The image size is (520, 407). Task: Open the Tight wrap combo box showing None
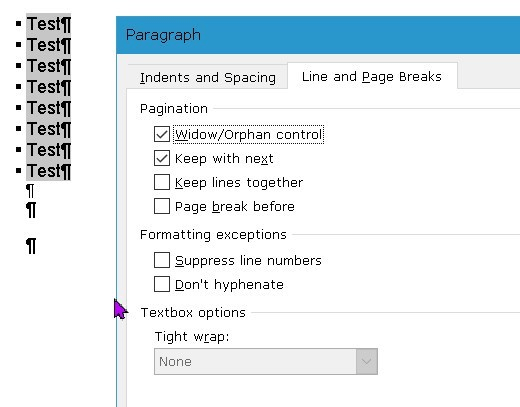tap(266, 362)
